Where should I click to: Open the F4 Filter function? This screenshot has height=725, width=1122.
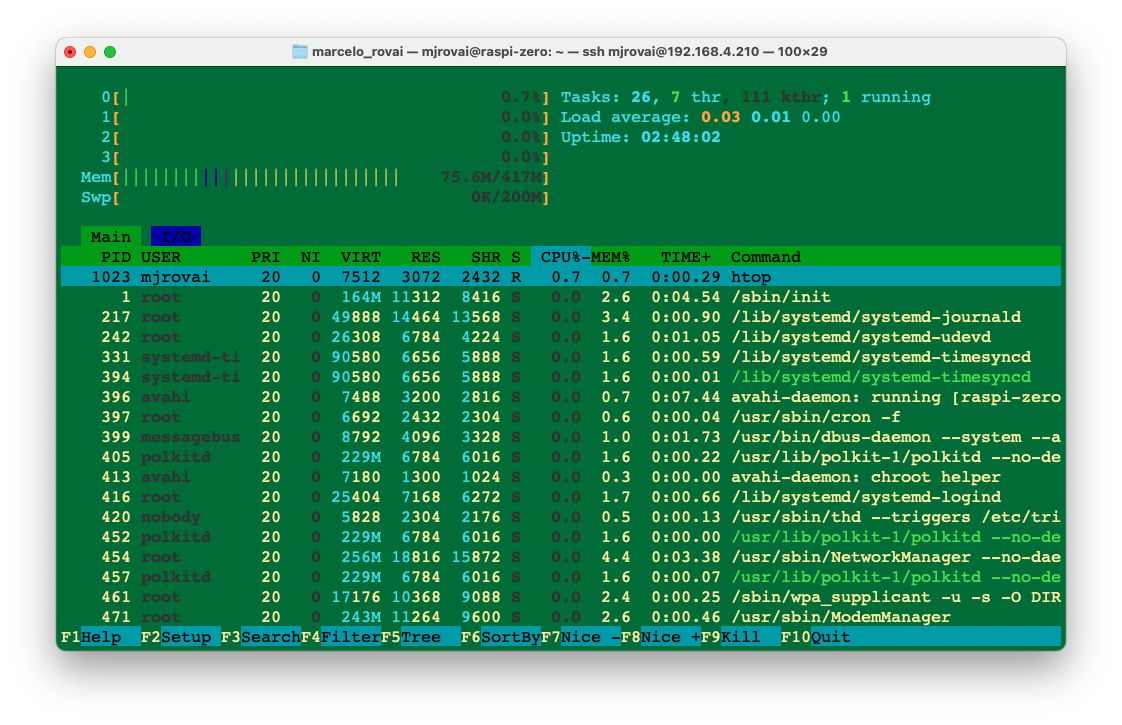pyautogui.click(x=340, y=637)
